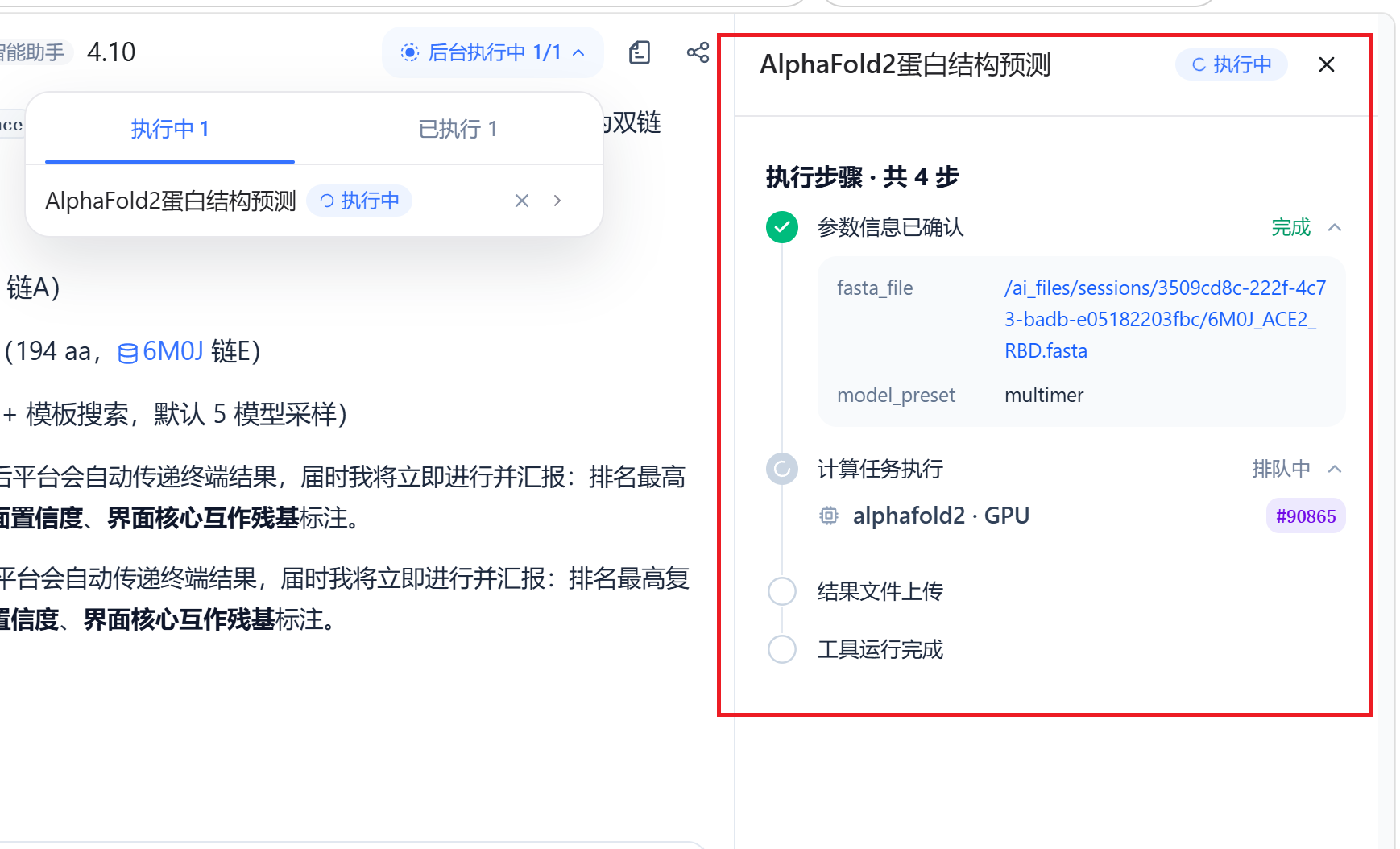Screen dimensions: 1400x849
Task: Open AlphaFold2 task details arrow
Action: click(x=557, y=201)
